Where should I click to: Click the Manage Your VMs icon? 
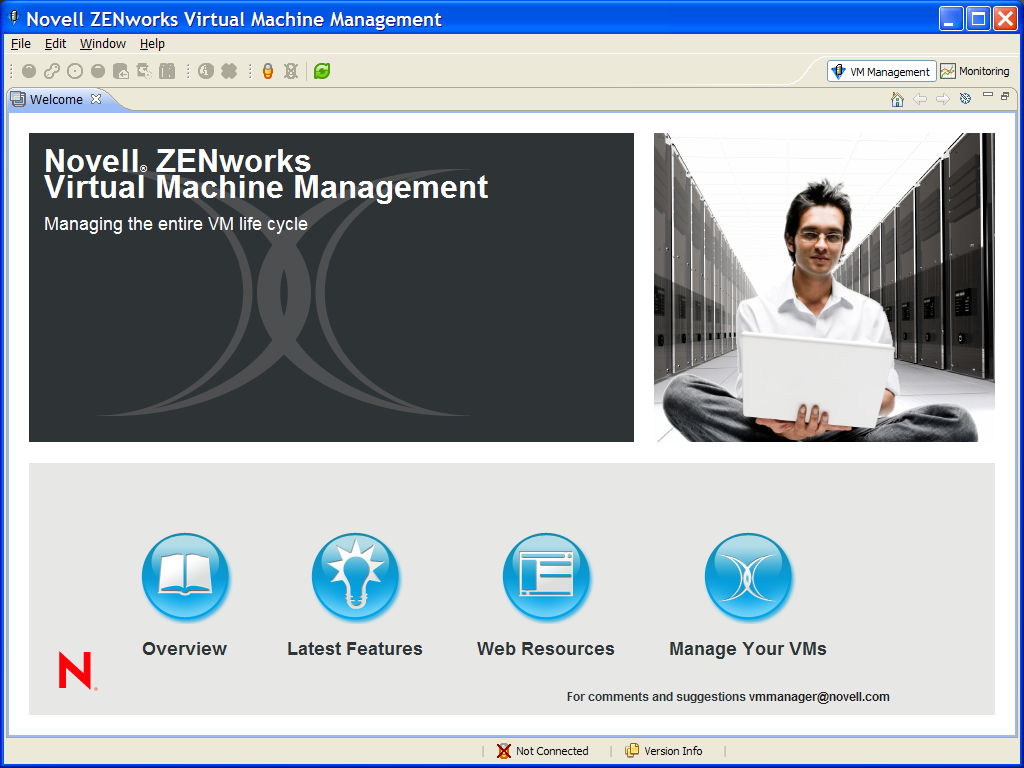(x=748, y=576)
